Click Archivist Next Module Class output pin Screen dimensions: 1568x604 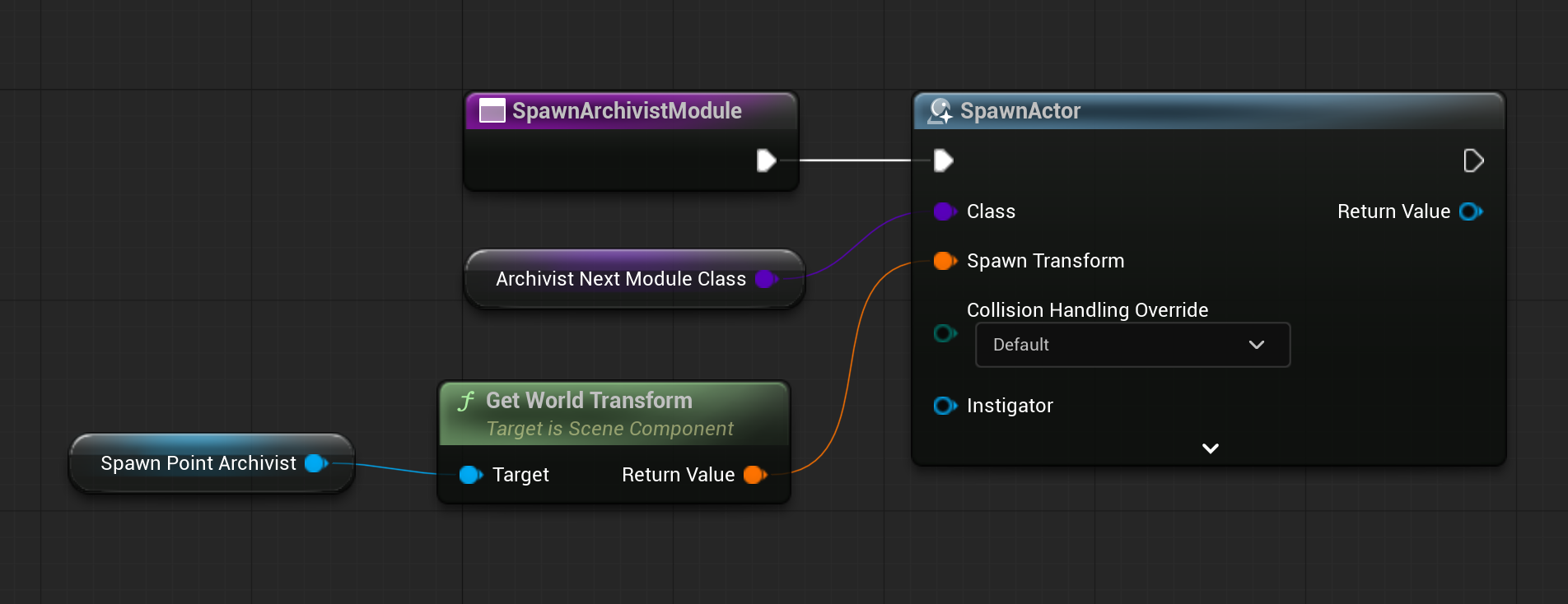point(766,279)
